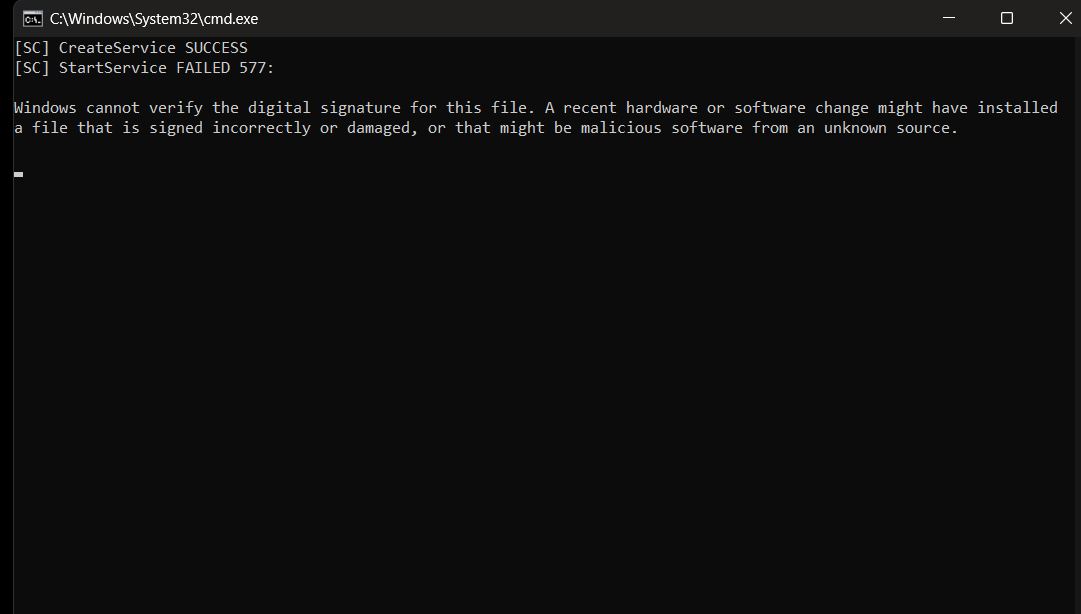Viewport: 1081px width, 614px height.
Task: Maximize the command prompt window
Action: 1006,18
